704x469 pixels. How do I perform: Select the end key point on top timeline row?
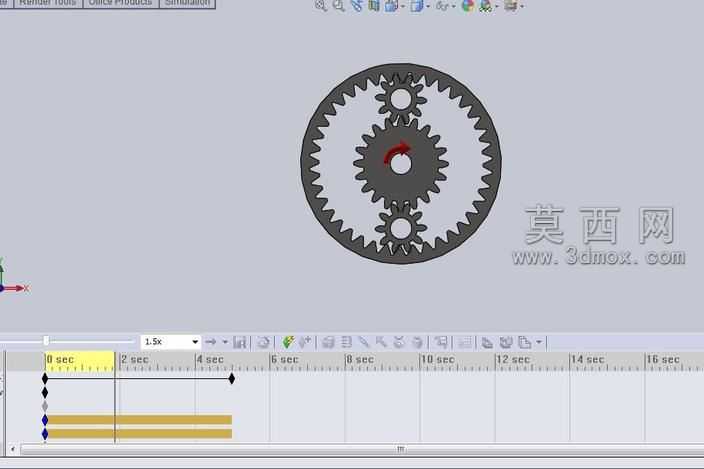coord(232,379)
